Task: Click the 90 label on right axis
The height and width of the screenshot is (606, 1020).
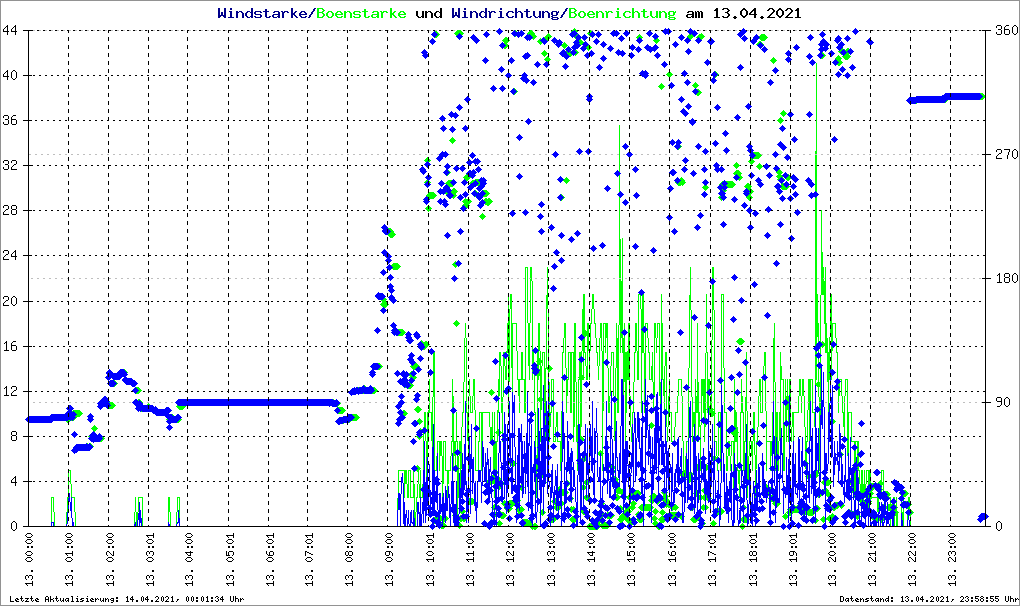Action: coord(1001,403)
